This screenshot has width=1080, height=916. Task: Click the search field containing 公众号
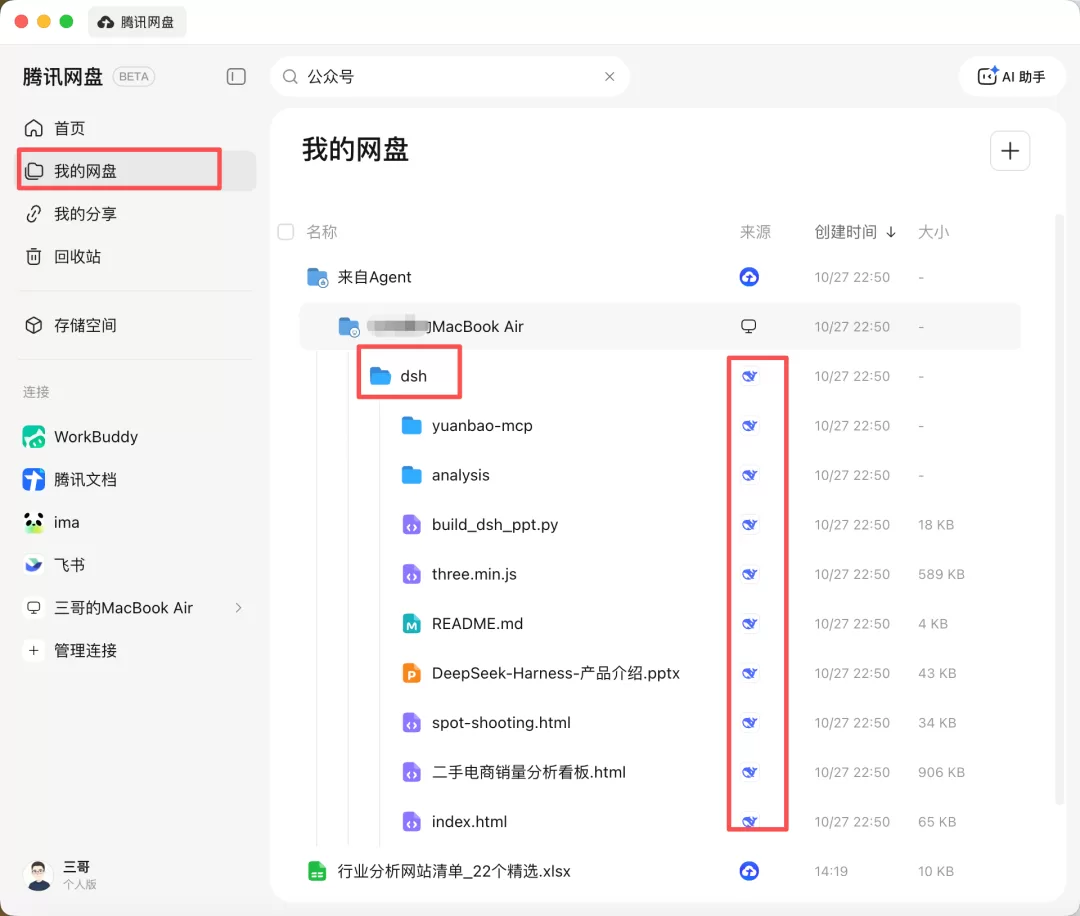[x=449, y=76]
